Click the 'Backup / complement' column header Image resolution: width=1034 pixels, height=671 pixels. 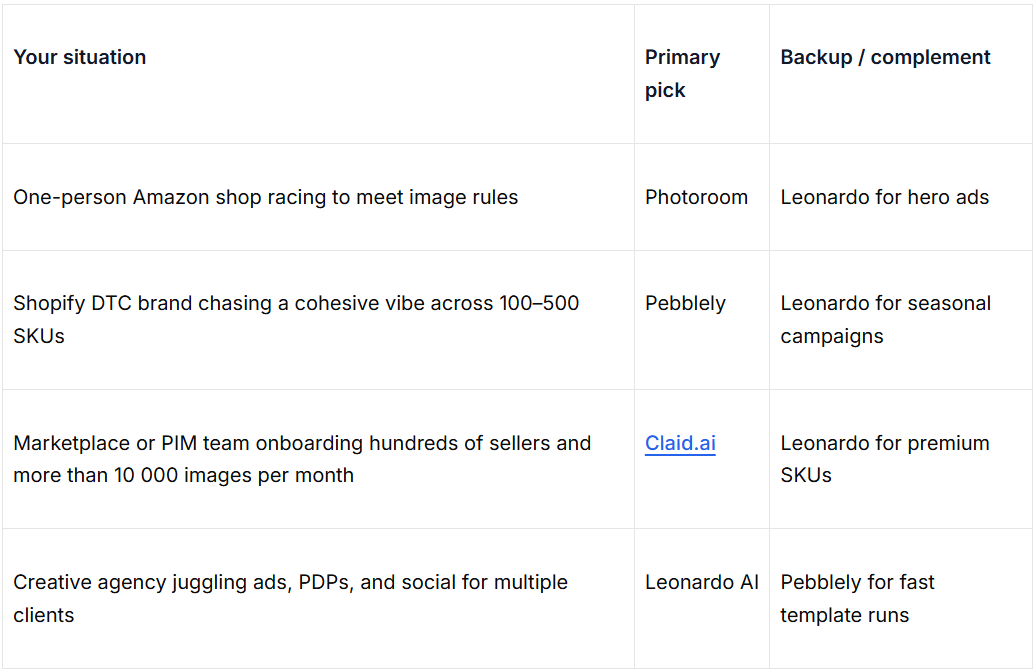click(885, 57)
